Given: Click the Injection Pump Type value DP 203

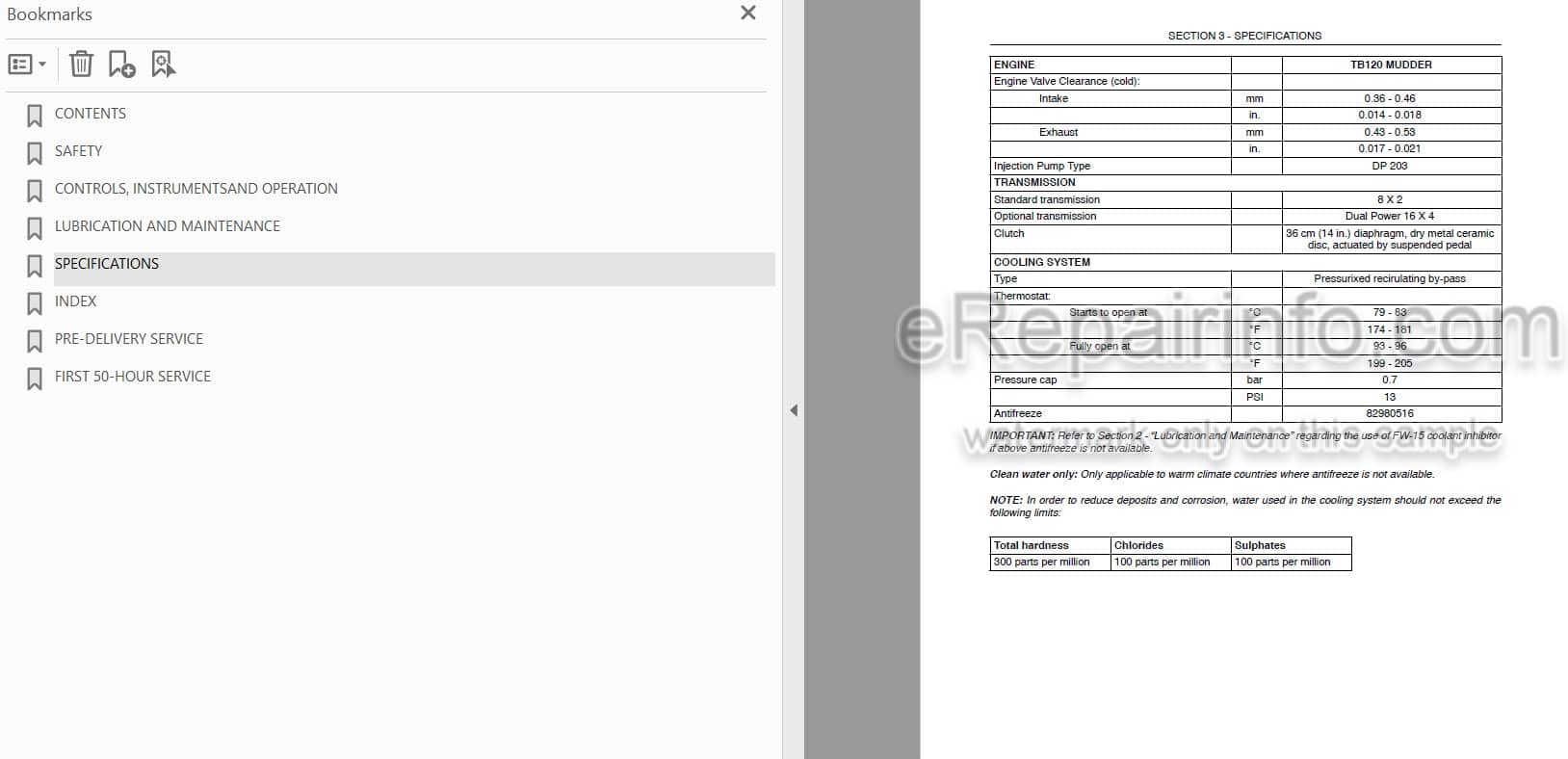Looking at the screenshot, I should coord(1390,166).
